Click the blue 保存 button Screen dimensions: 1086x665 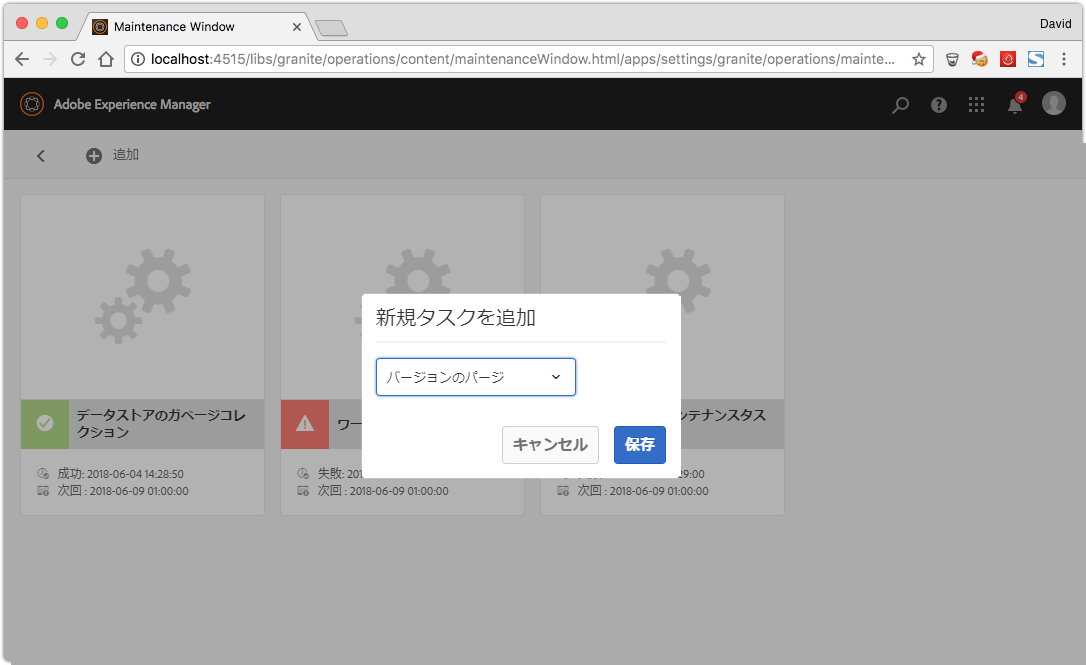coord(639,445)
